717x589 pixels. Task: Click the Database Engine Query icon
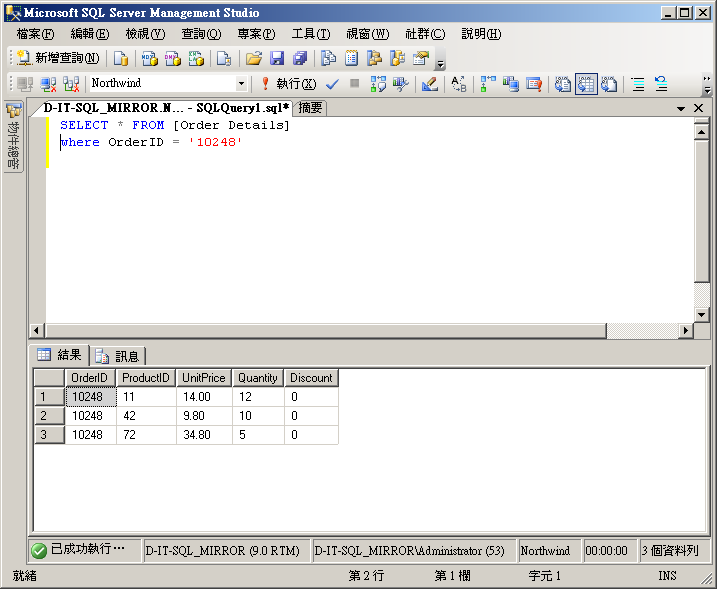(x=121, y=59)
